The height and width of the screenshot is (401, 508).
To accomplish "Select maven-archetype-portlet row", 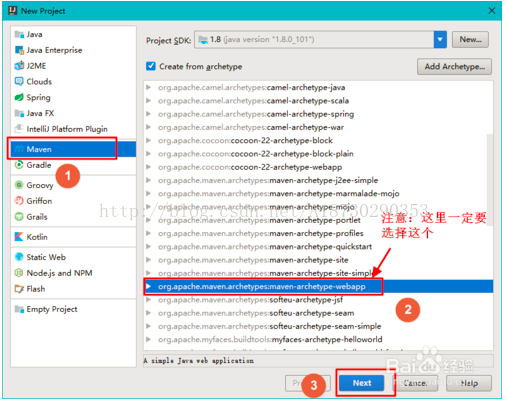I will pos(318,220).
